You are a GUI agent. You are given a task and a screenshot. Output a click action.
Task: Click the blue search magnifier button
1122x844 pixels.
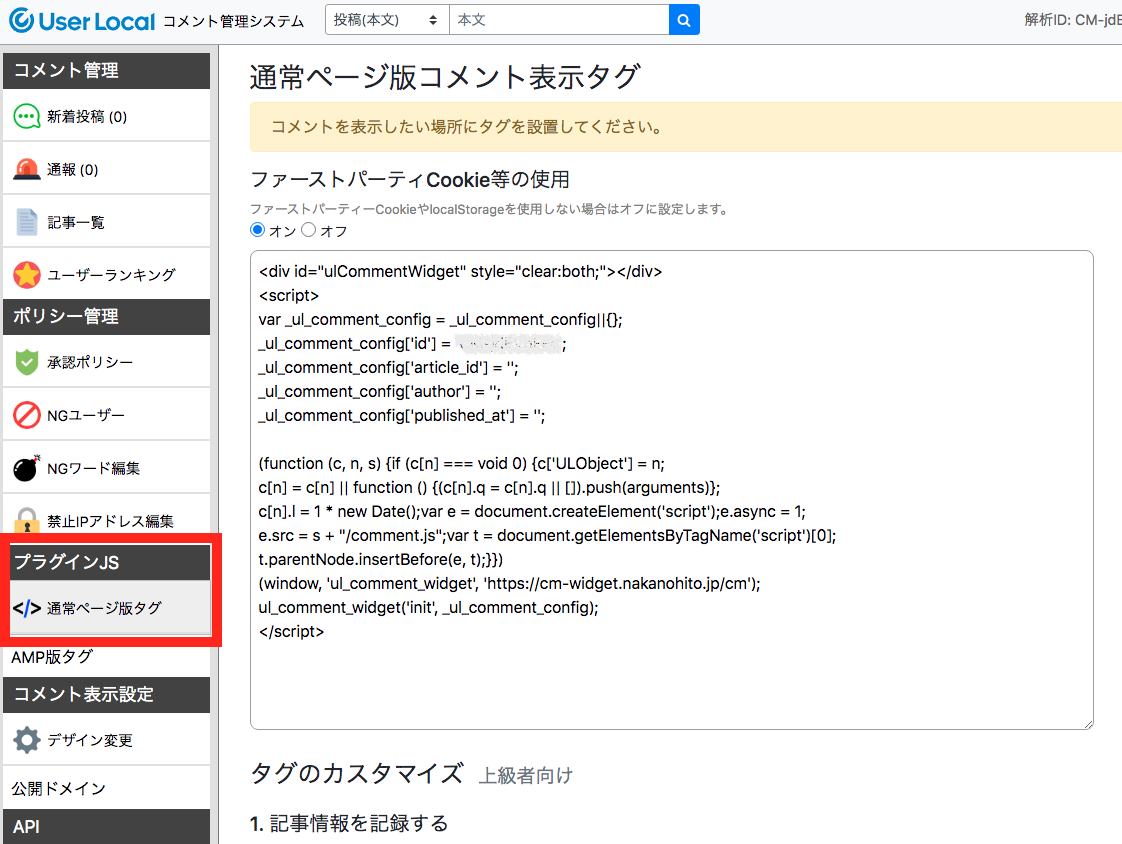click(684, 20)
